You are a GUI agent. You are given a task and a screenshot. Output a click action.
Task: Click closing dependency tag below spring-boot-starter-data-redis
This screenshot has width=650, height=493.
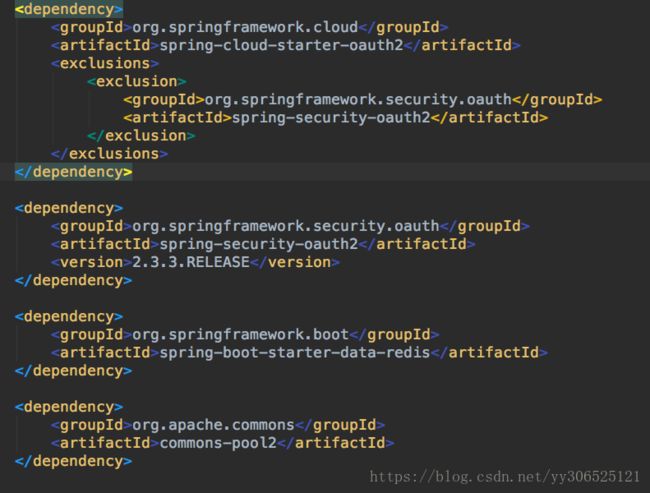(x=73, y=370)
